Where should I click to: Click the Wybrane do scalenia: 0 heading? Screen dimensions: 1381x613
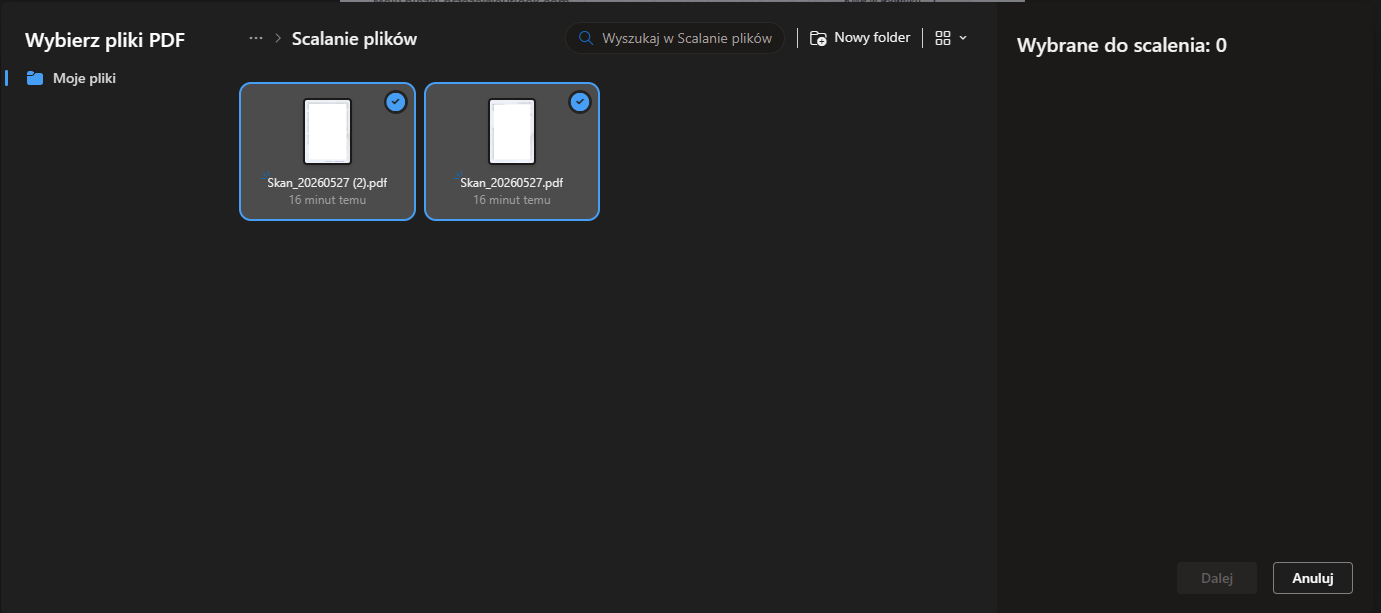coord(1122,45)
